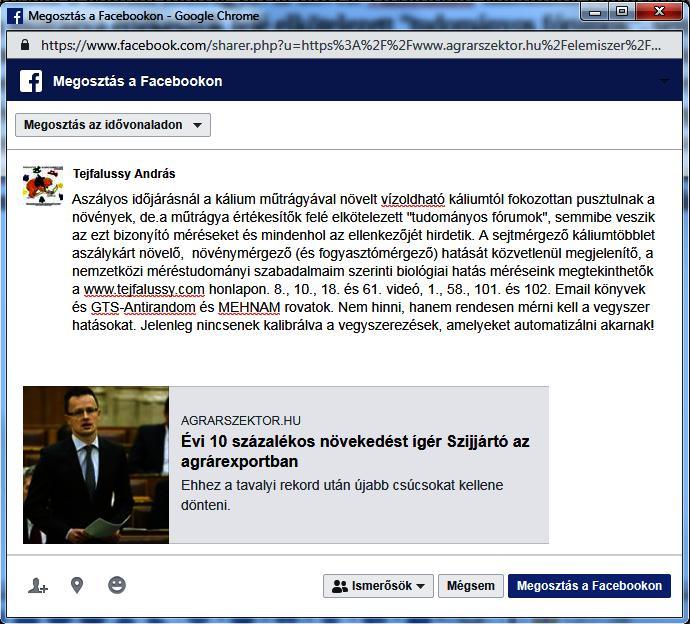Click 'www.tejfalussy.com' in the post text
This screenshot has width=690, height=624.
(144, 290)
